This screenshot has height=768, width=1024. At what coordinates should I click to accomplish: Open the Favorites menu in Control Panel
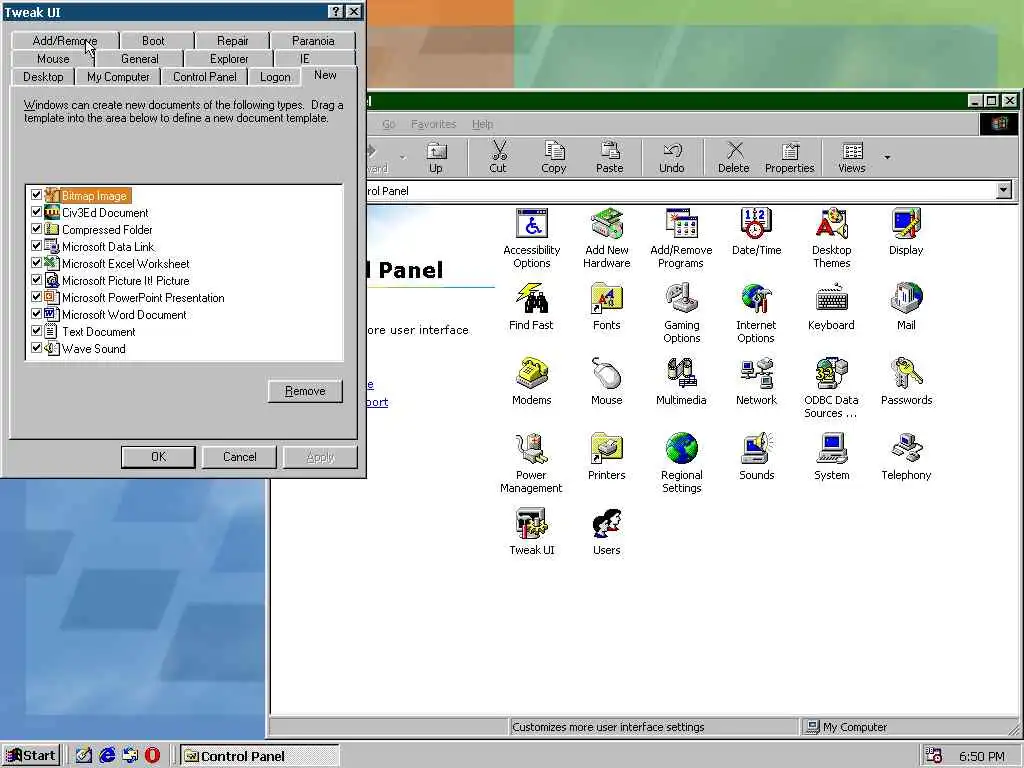pos(434,124)
